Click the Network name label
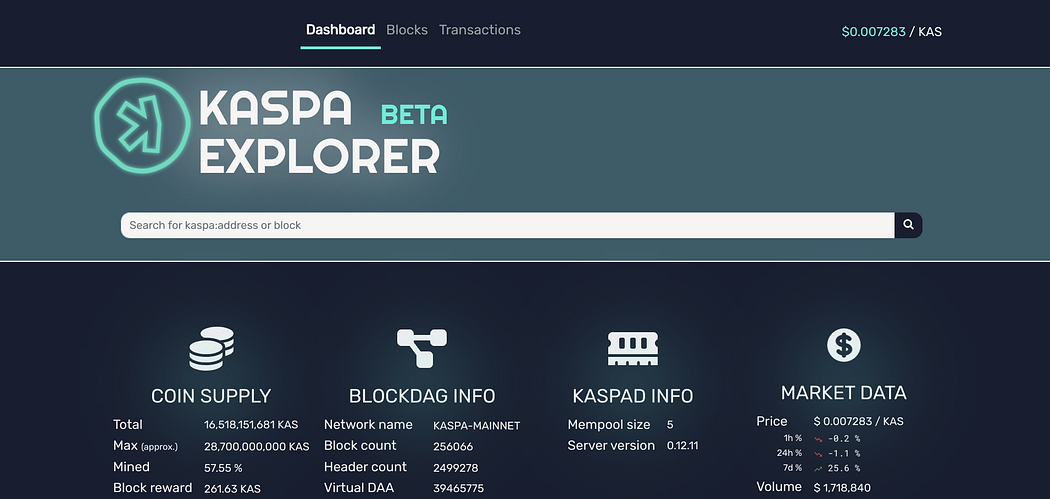Image resolution: width=1050 pixels, height=499 pixels. pyautogui.click(x=368, y=425)
